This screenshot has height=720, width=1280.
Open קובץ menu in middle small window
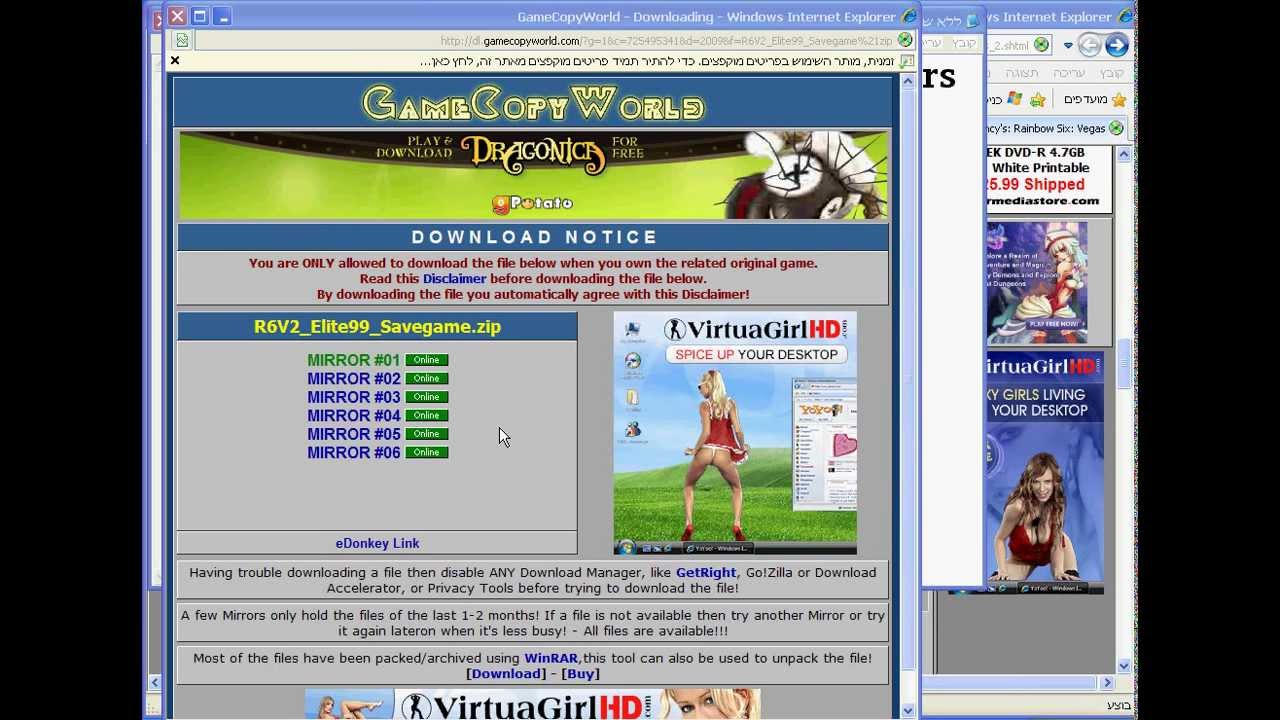963,43
